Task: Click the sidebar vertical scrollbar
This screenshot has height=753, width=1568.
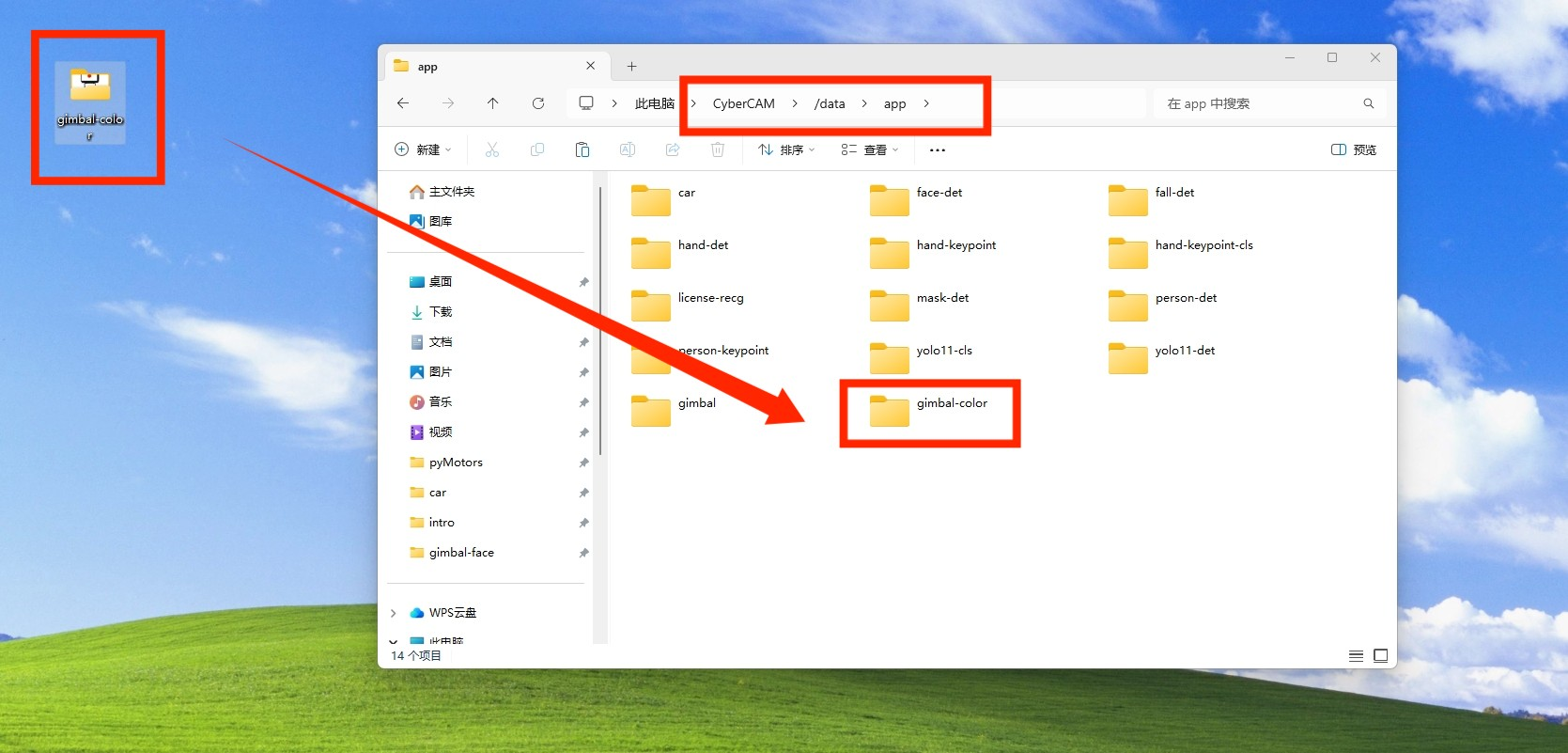Action: [x=600, y=321]
